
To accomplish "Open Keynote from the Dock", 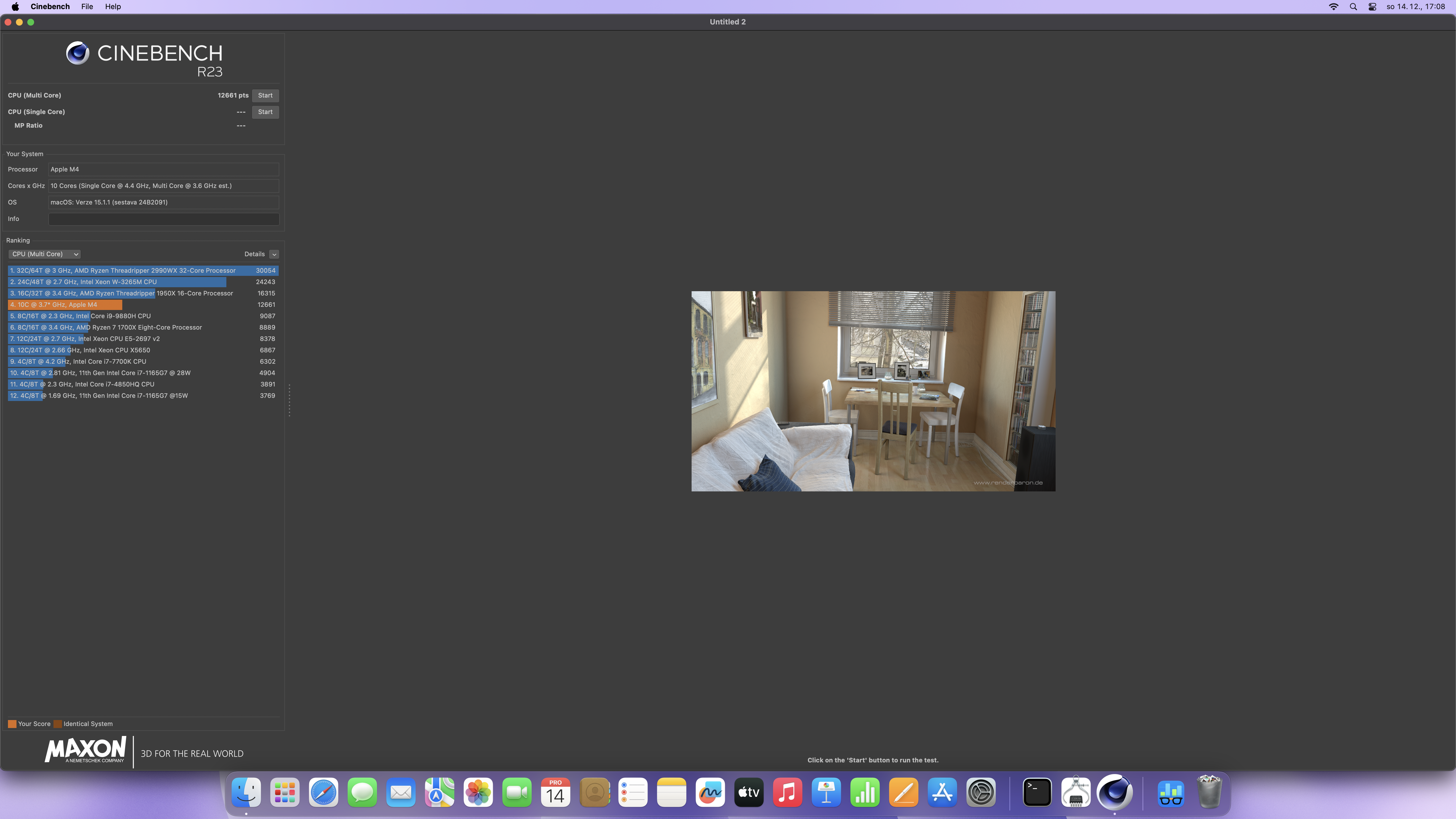I will coord(826,793).
